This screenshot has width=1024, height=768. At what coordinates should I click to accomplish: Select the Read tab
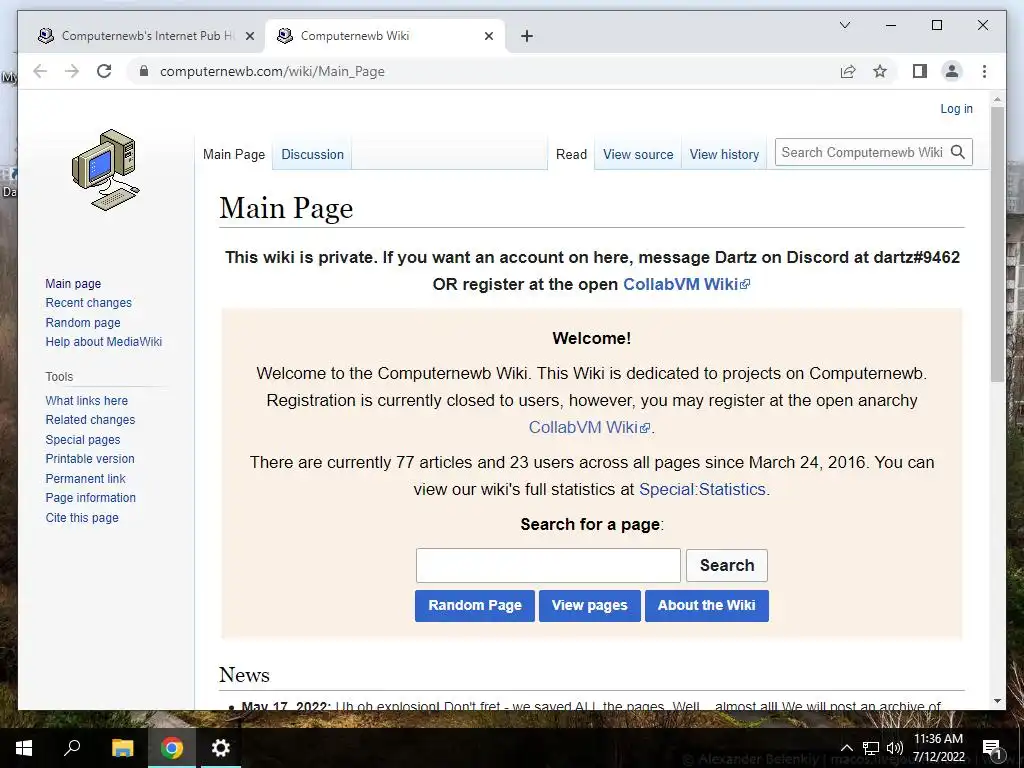571,155
